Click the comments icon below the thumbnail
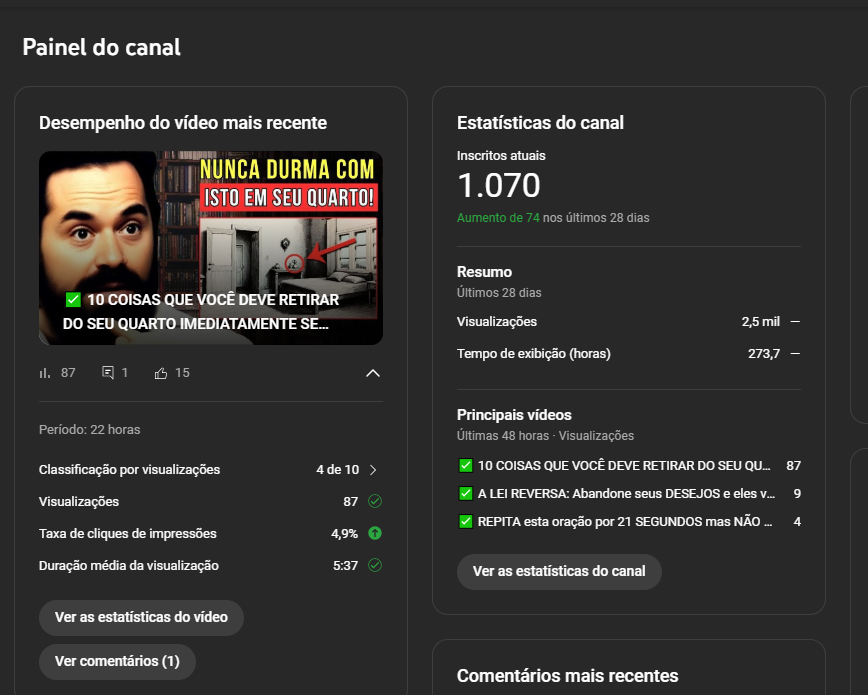Image resolution: width=868 pixels, height=695 pixels. 108,373
